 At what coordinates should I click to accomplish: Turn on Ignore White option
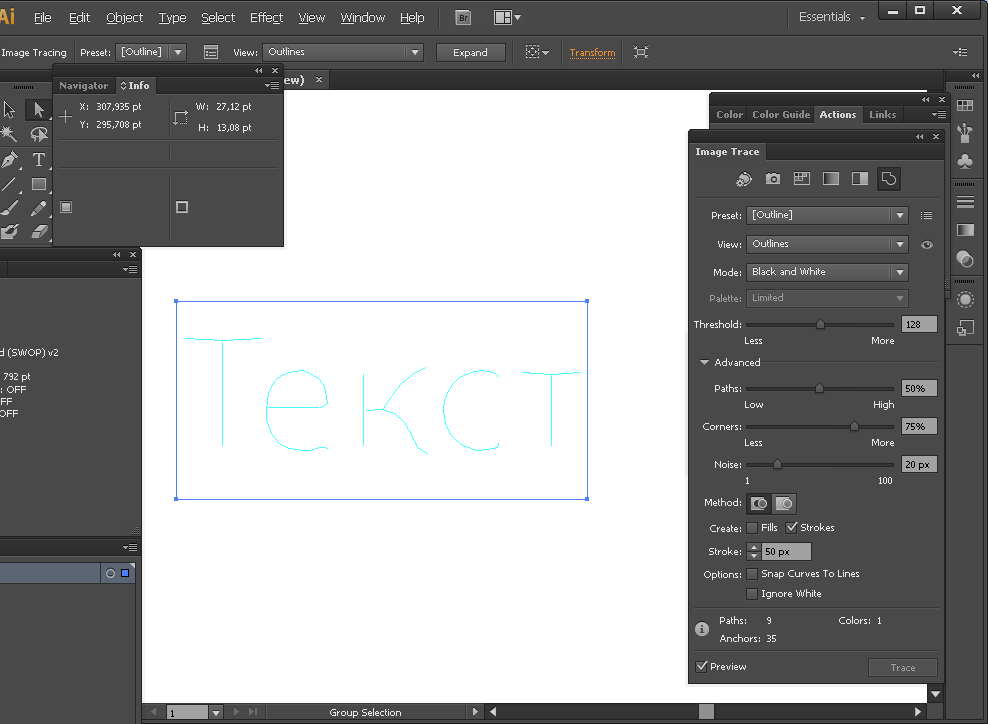click(752, 594)
